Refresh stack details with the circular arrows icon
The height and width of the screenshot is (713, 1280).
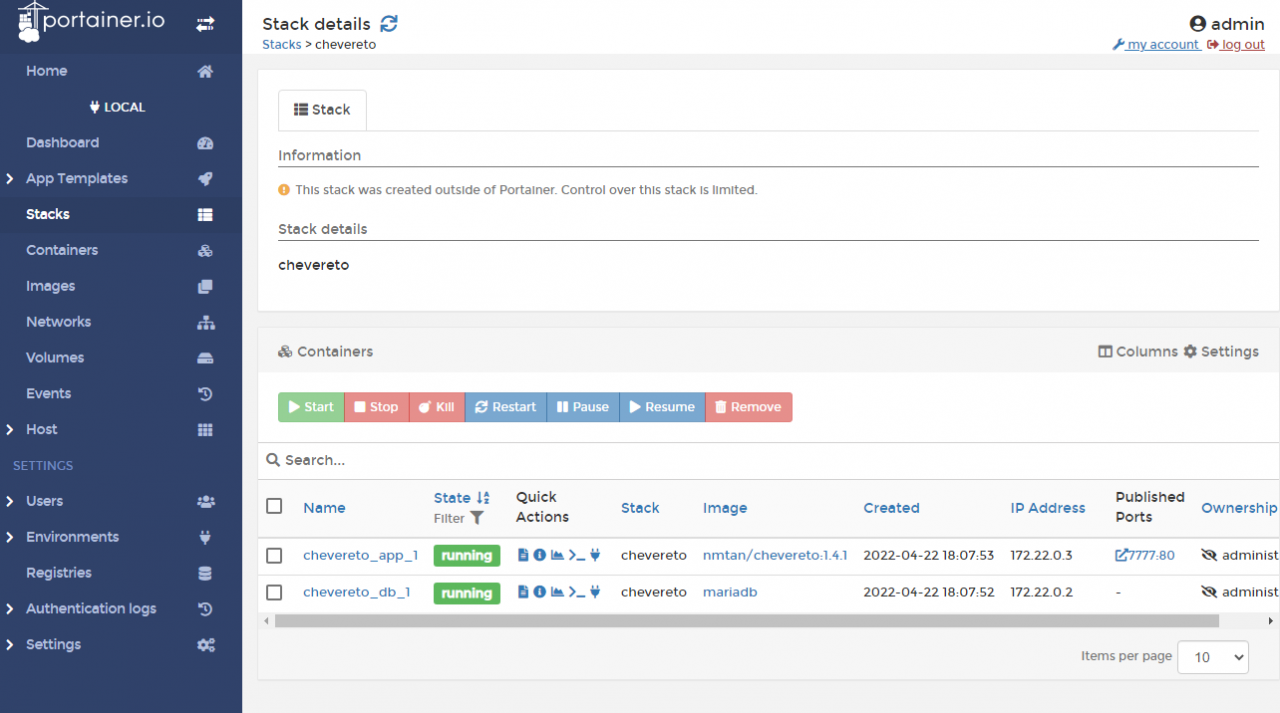point(389,24)
